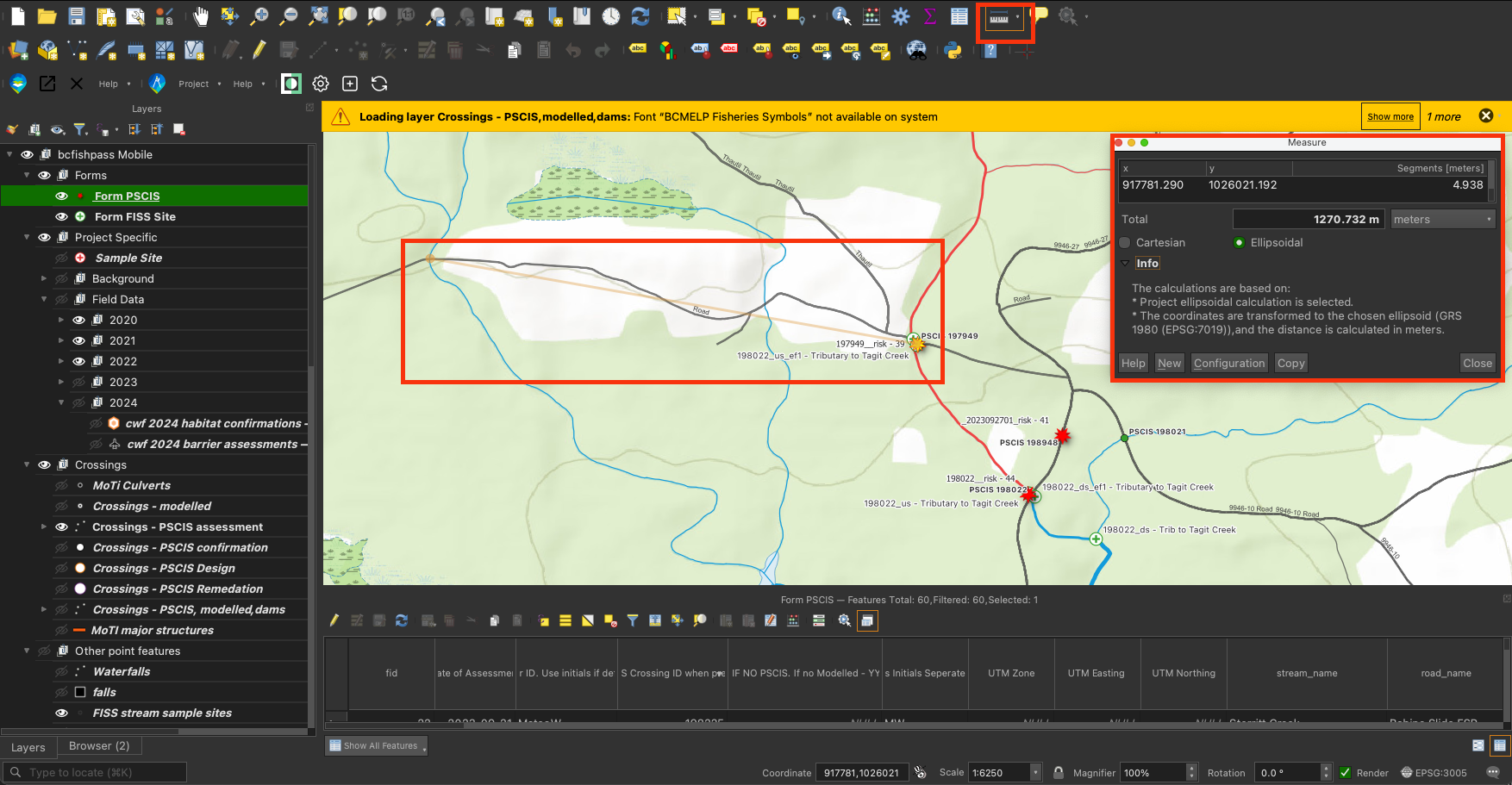Open the Scale dropdown
The height and width of the screenshot is (785, 1512).
click(1036, 773)
